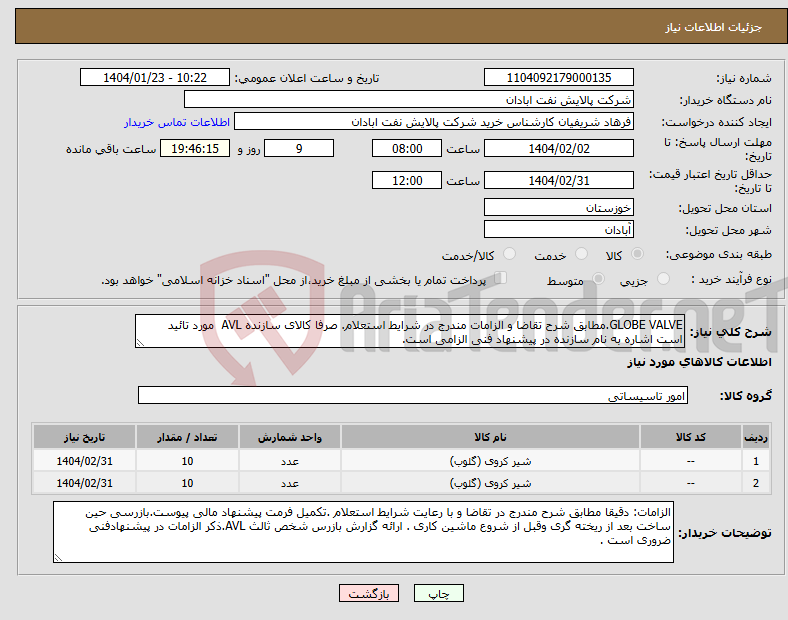Click the resize handle of buyer notes box

click(x=58, y=558)
